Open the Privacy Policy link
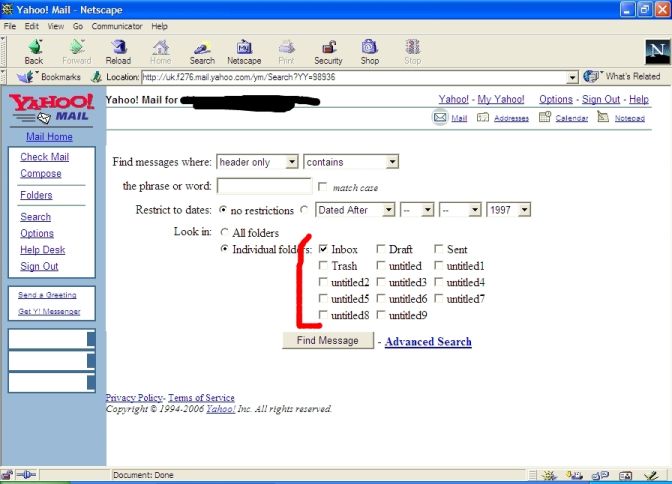 [x=134, y=397]
